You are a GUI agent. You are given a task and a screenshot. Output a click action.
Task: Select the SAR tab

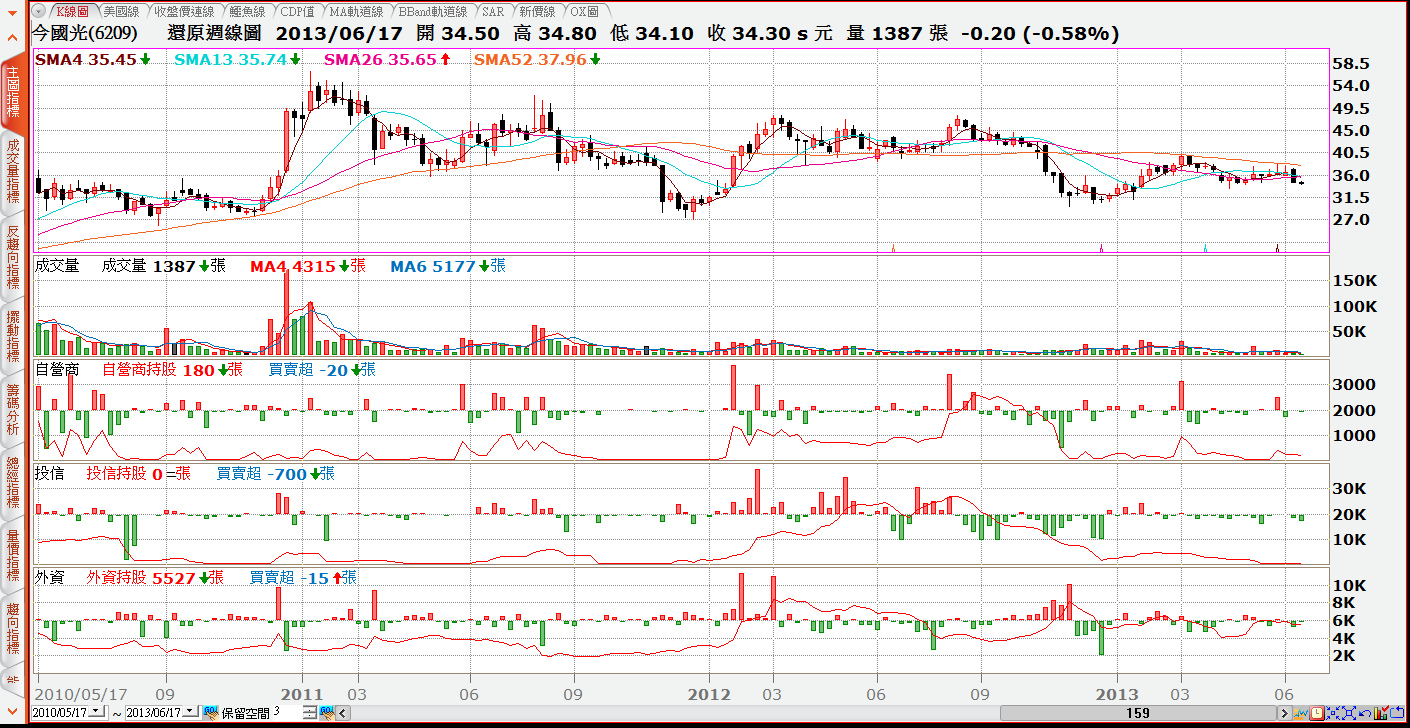(493, 11)
